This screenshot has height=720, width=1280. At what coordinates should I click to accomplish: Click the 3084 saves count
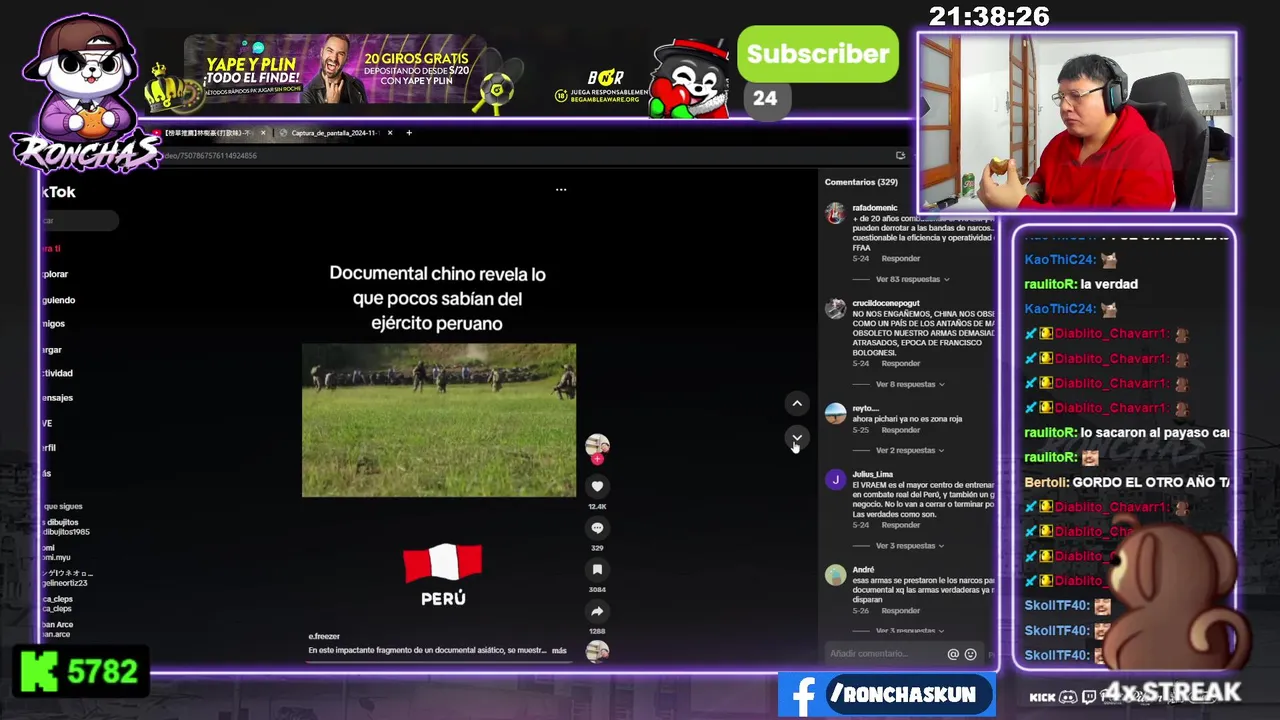click(597, 590)
